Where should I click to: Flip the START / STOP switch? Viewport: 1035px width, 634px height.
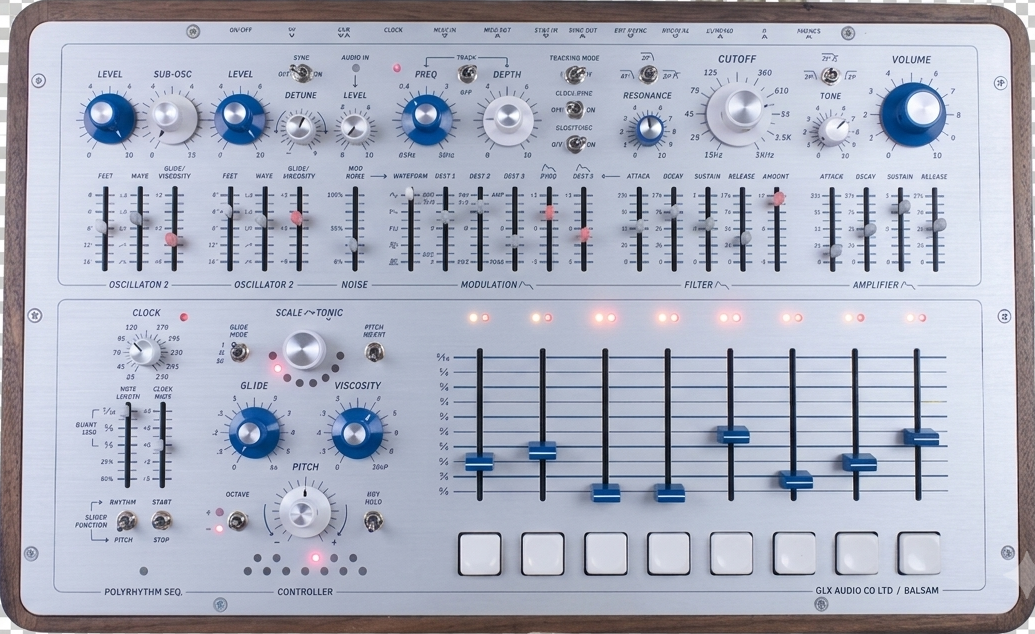161,522
